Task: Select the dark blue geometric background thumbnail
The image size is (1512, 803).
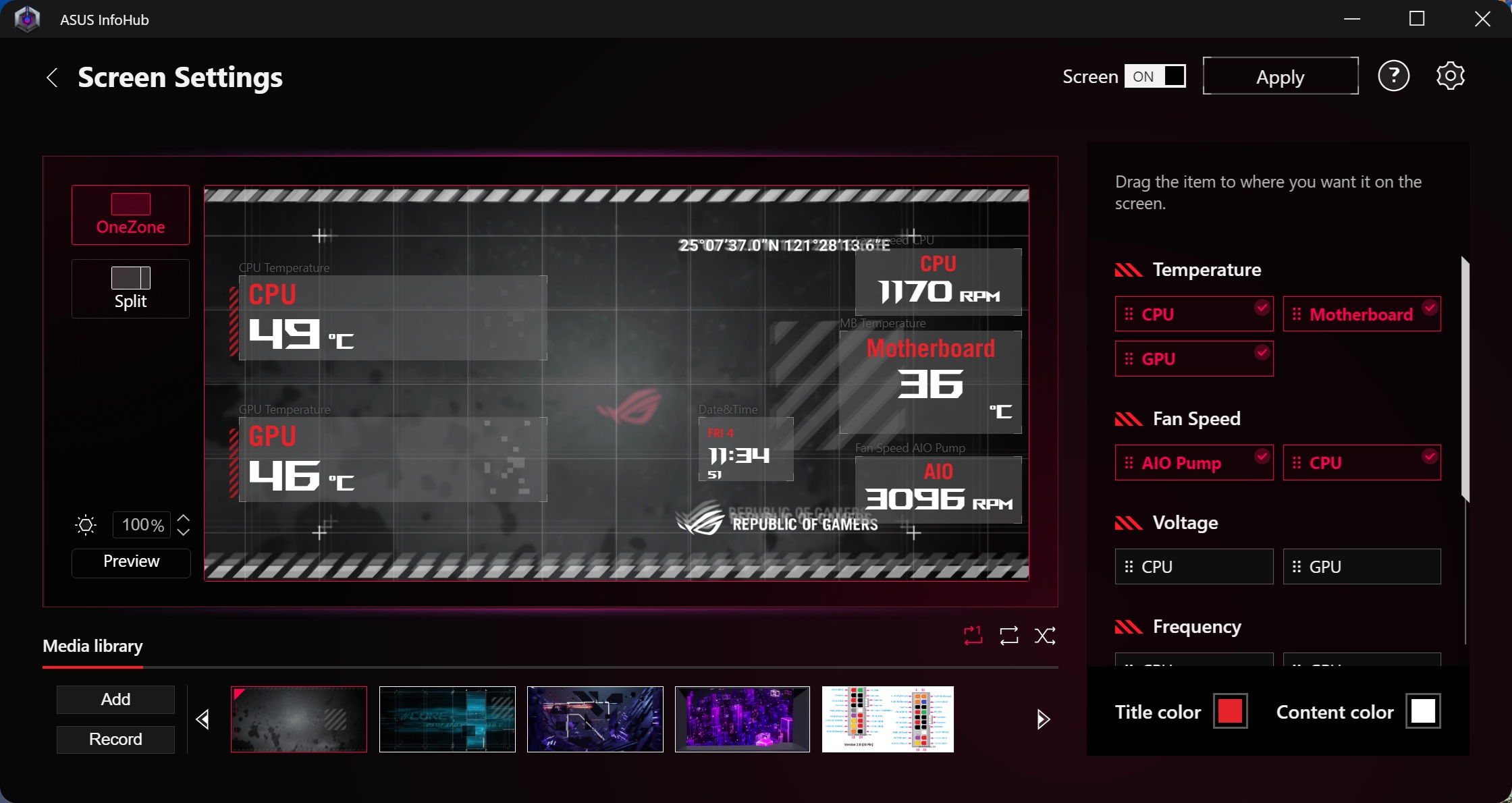Action: pyautogui.click(x=595, y=719)
